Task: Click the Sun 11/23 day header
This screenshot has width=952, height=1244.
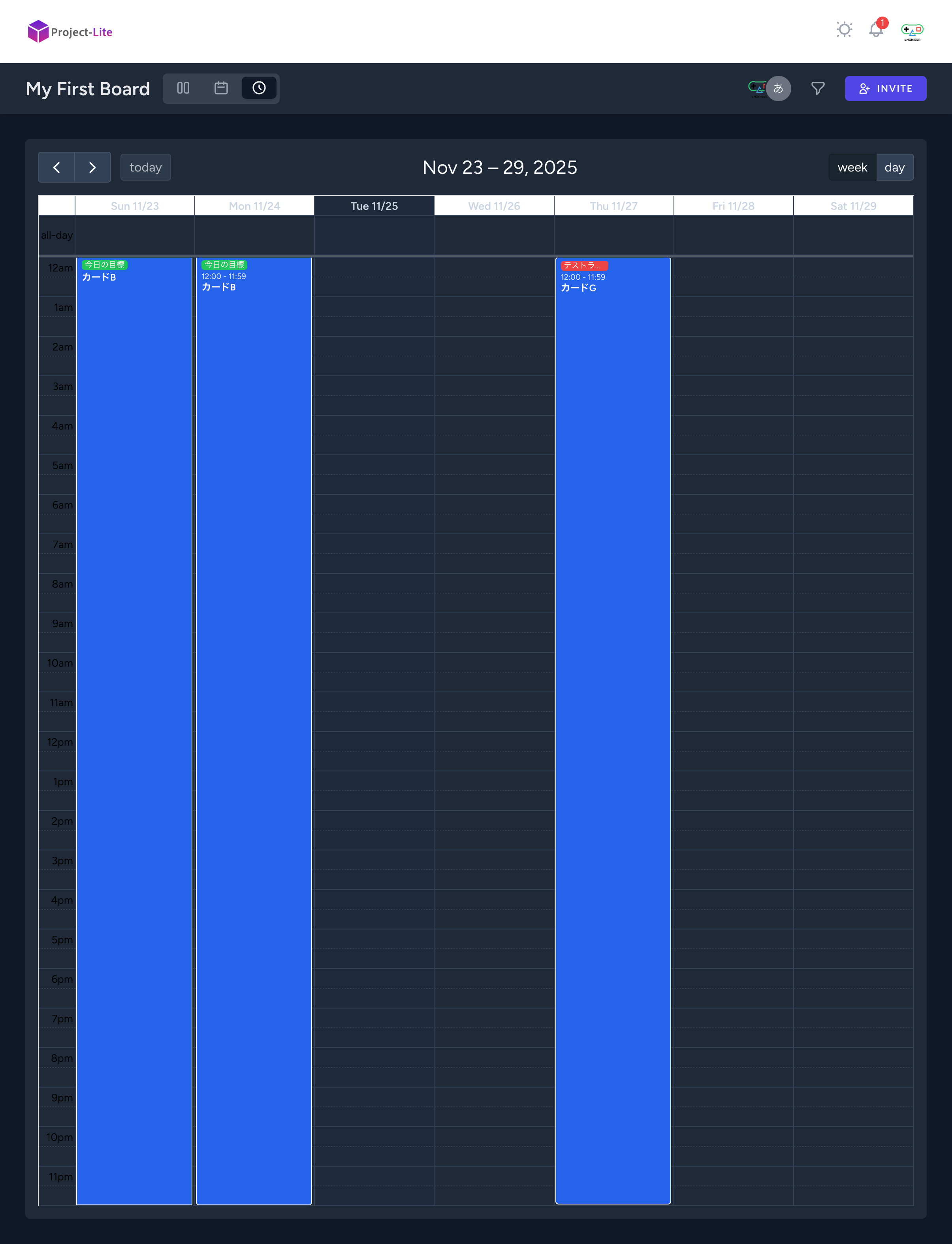Action: pos(134,205)
